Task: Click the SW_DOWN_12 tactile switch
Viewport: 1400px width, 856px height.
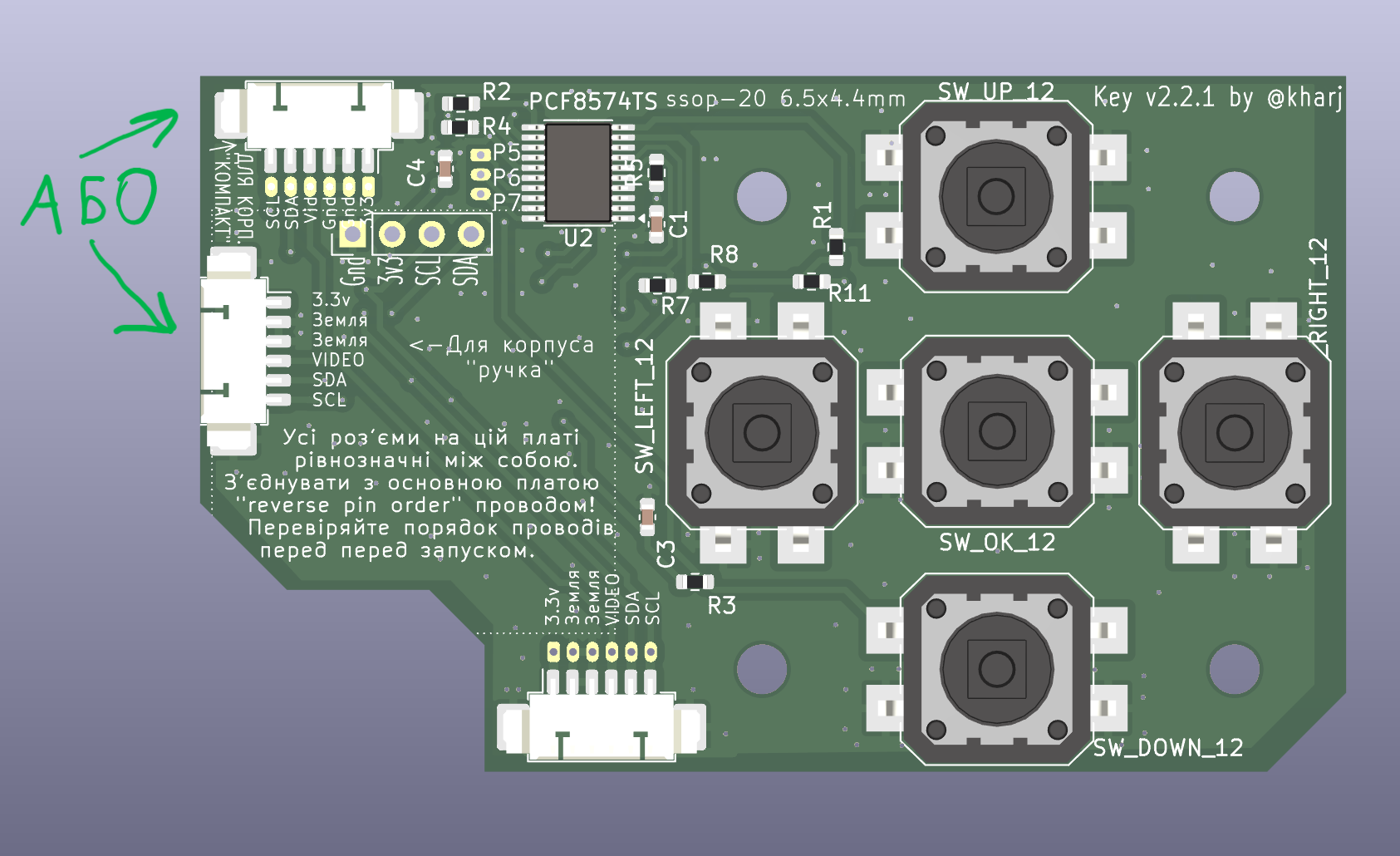Action: coord(996,667)
